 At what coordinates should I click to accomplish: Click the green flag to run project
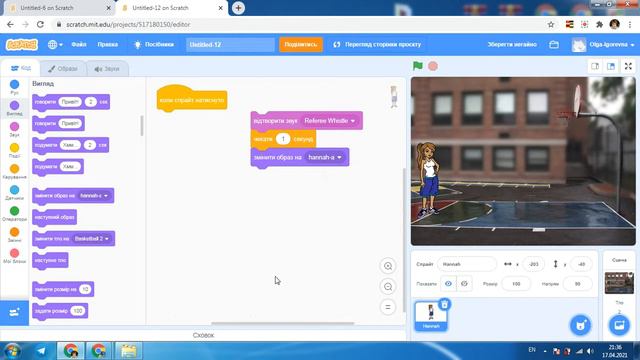click(x=418, y=66)
